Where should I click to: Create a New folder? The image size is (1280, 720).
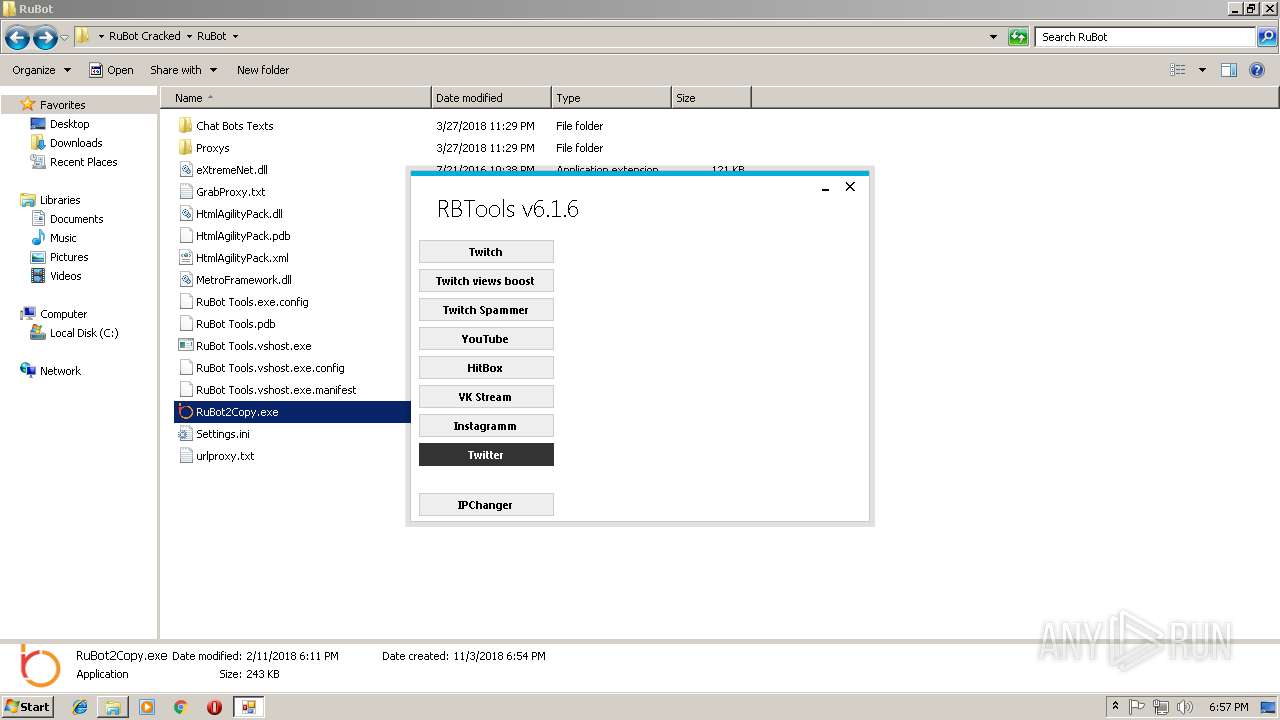263,70
